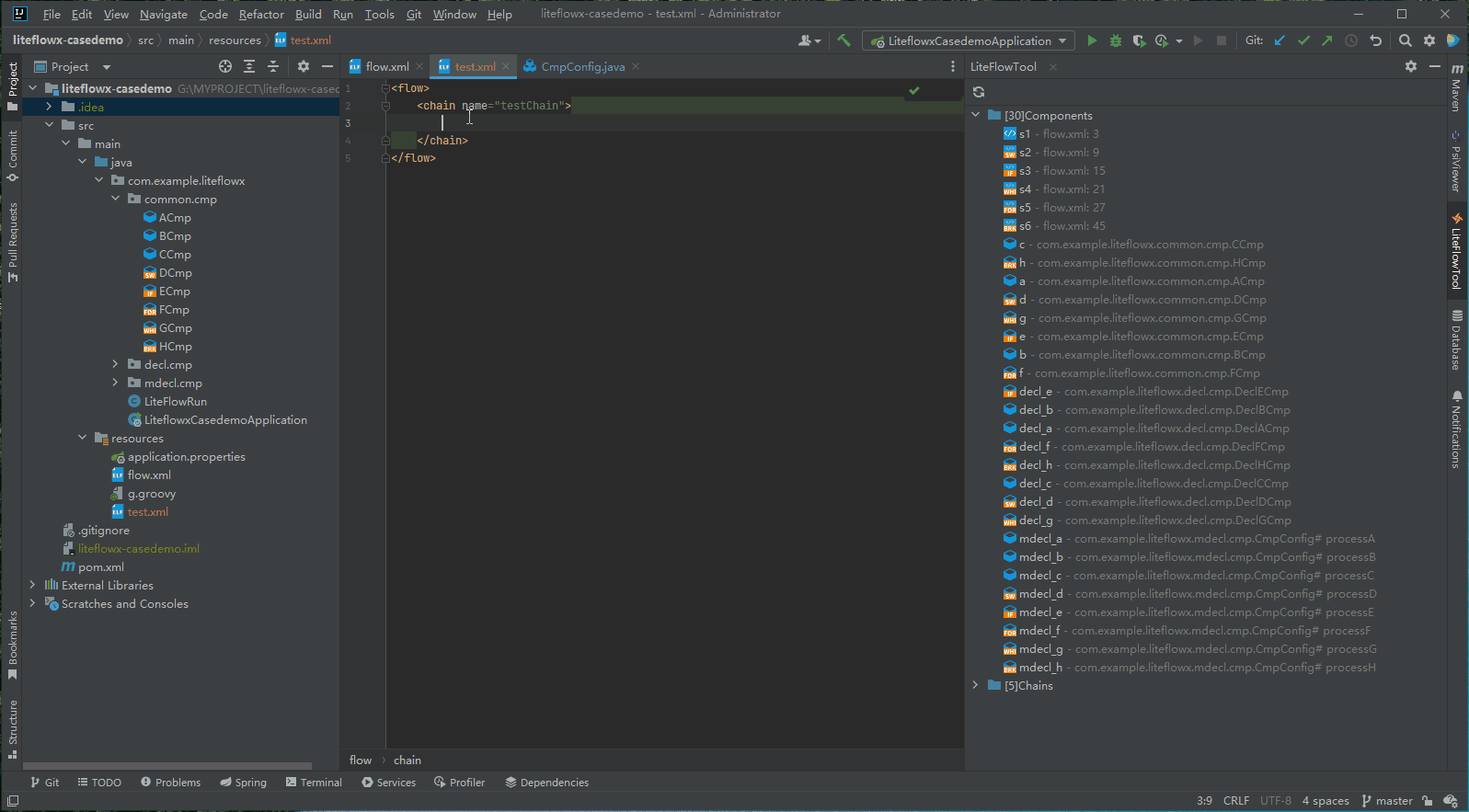Close the test.xml editor tab
The image size is (1469, 812).
[x=506, y=66]
